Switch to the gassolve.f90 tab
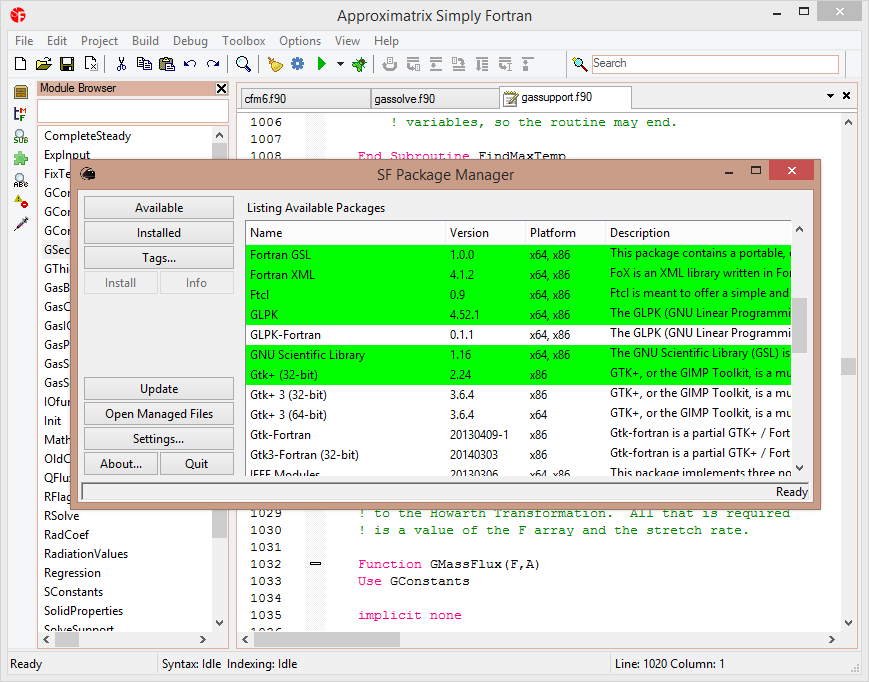 coord(434,99)
